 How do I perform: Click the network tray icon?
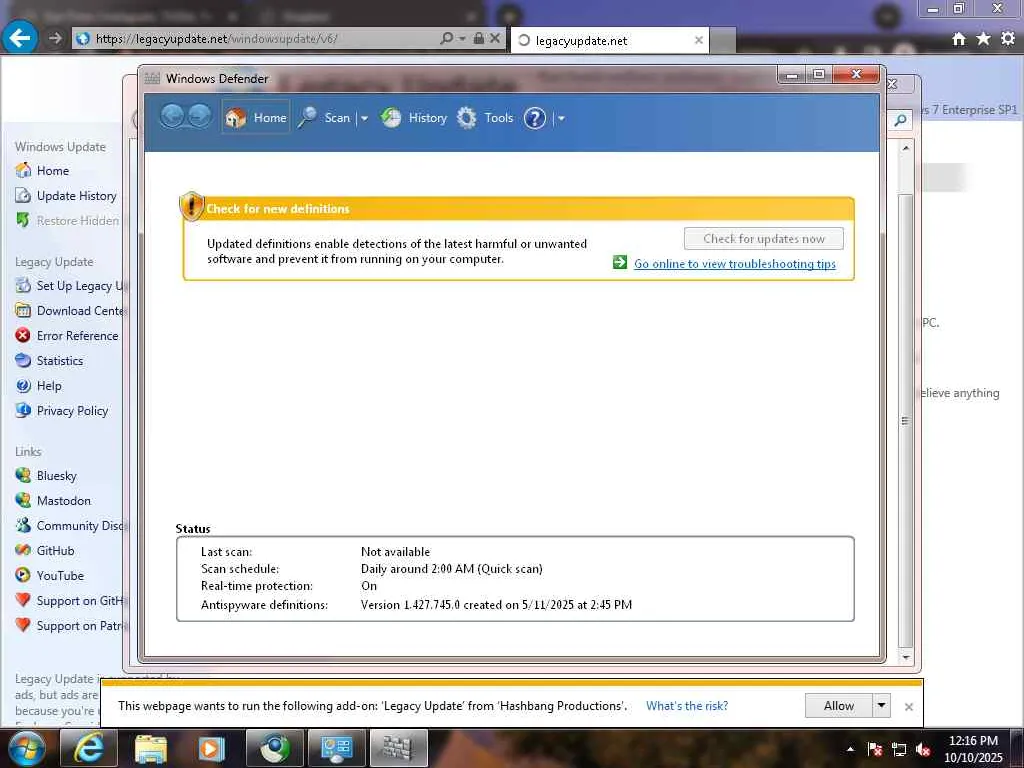click(x=899, y=749)
